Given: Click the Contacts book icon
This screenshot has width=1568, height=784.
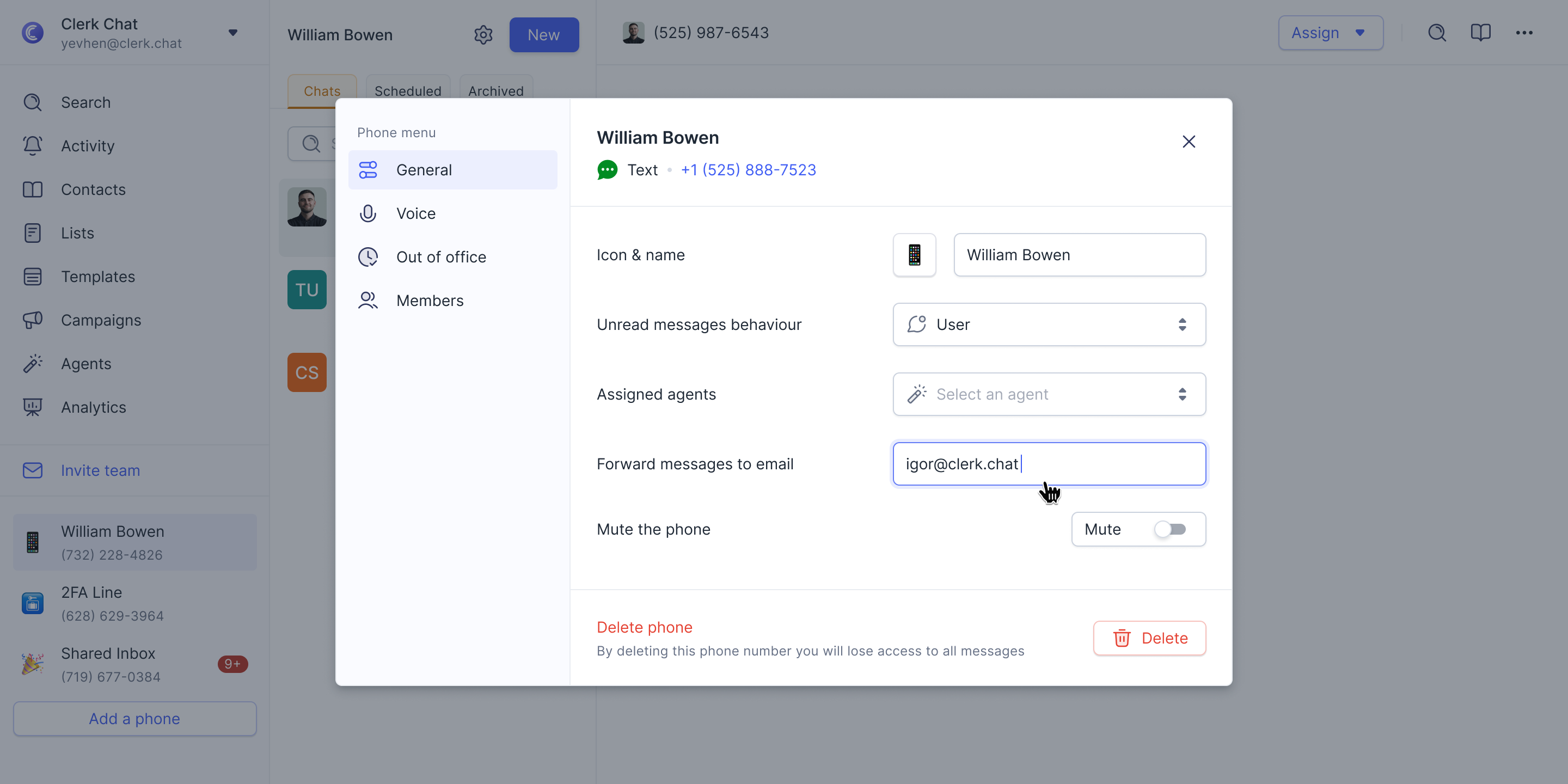Looking at the screenshot, I should (32, 189).
